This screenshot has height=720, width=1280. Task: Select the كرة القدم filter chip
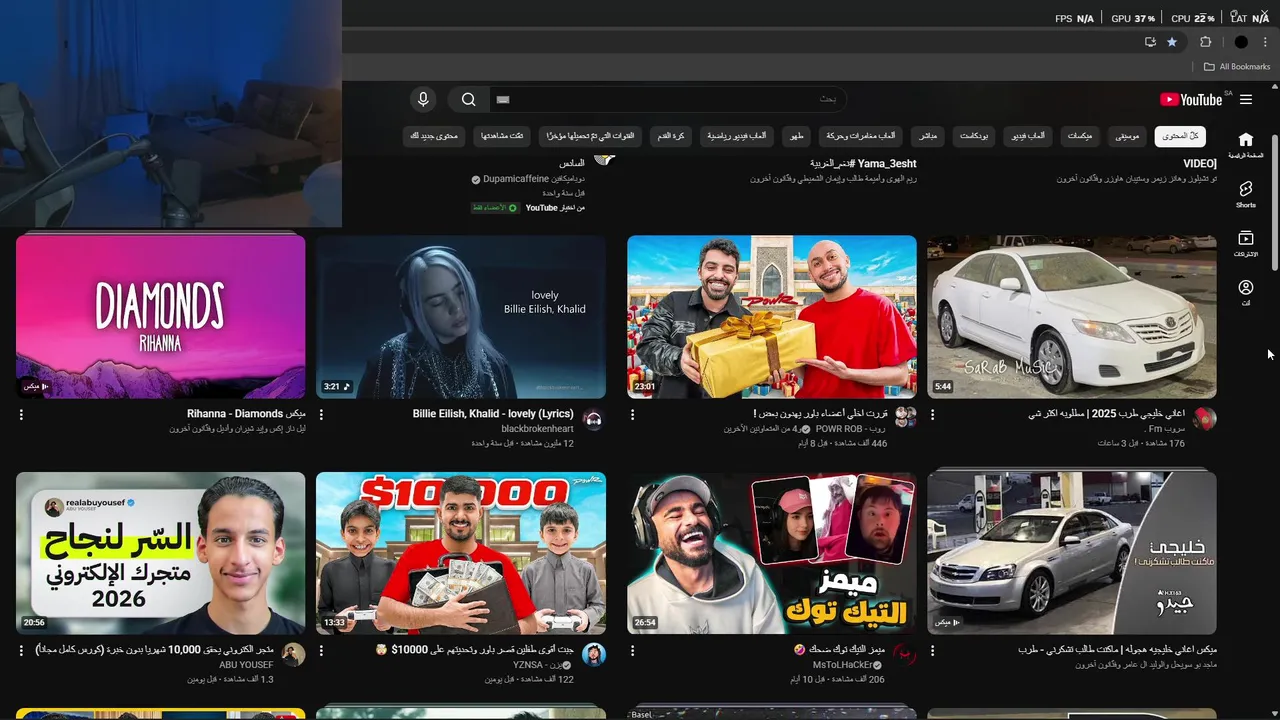[670, 136]
